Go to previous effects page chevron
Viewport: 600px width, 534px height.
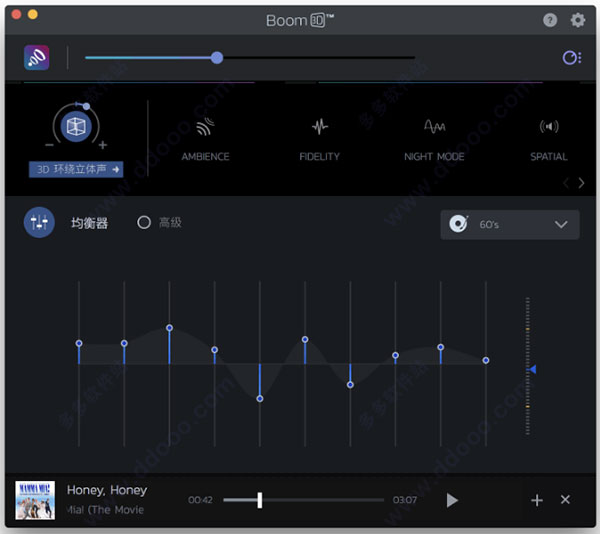(x=566, y=183)
